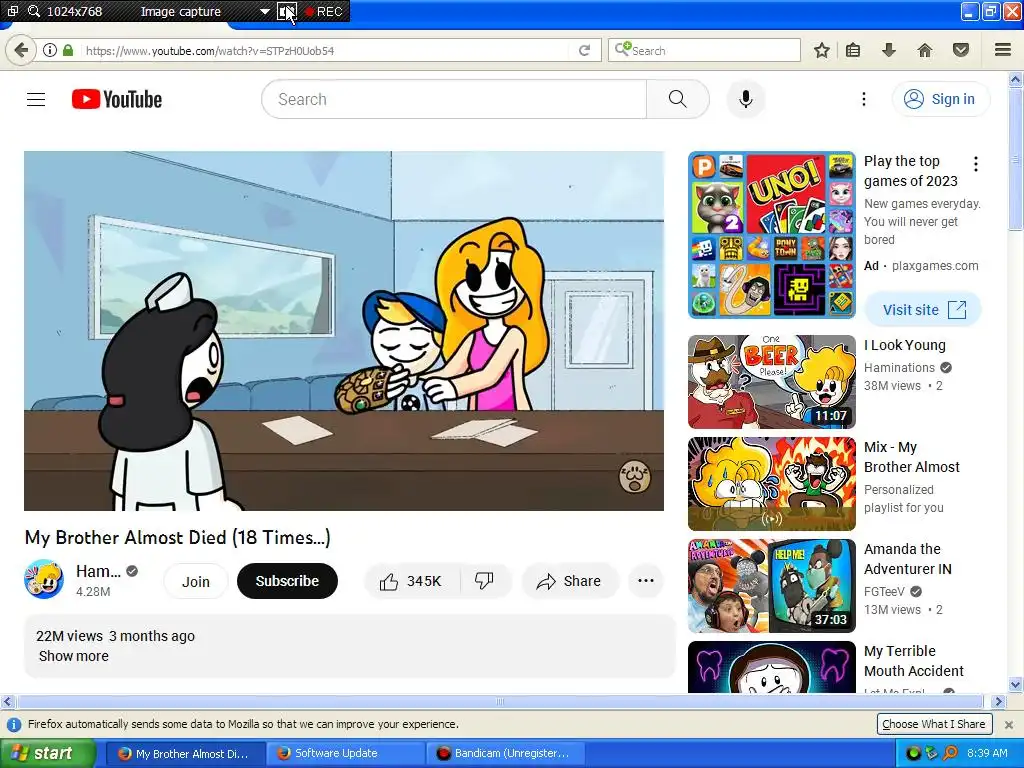Click the 22M views 3 months ago text
The height and width of the screenshot is (768, 1024).
coord(116,636)
